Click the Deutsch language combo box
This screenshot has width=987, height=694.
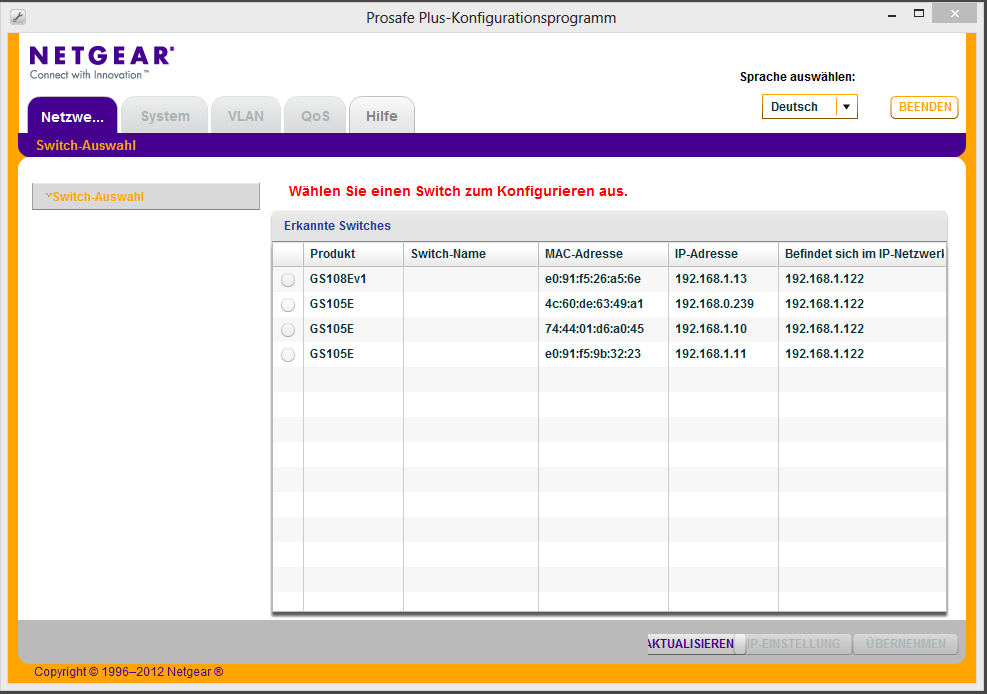[x=797, y=107]
